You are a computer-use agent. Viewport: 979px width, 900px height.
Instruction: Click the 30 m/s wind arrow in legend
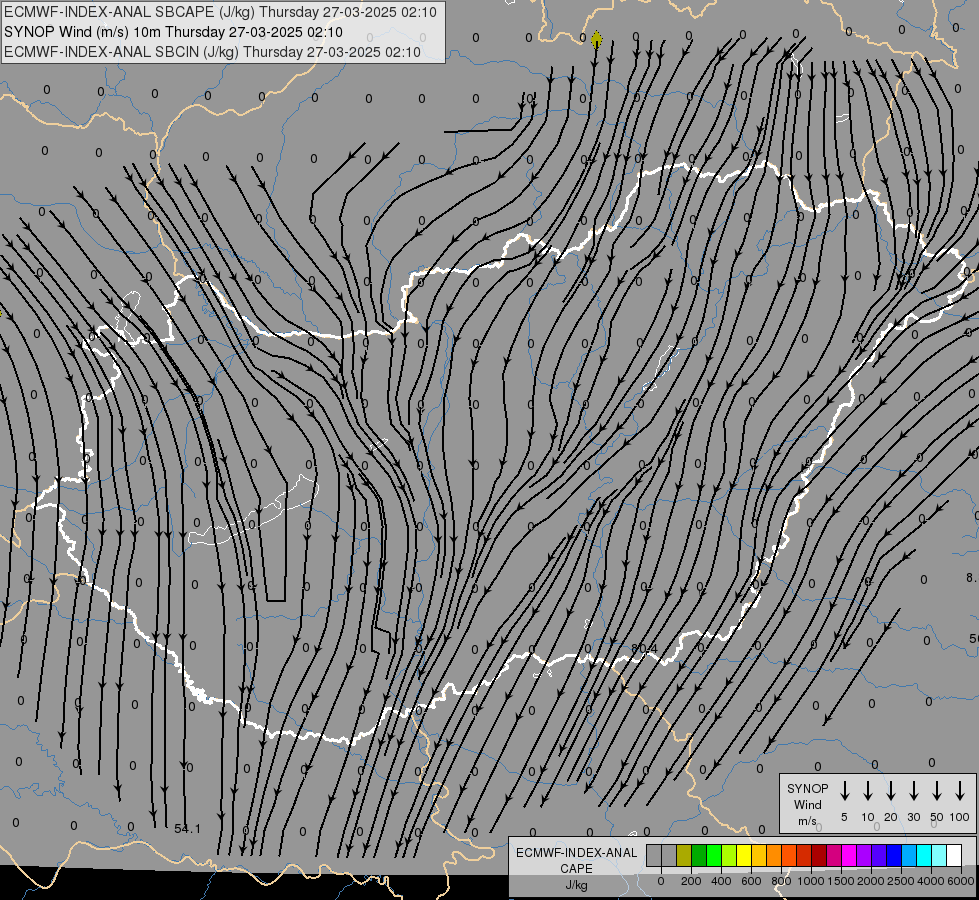pyautogui.click(x=913, y=791)
